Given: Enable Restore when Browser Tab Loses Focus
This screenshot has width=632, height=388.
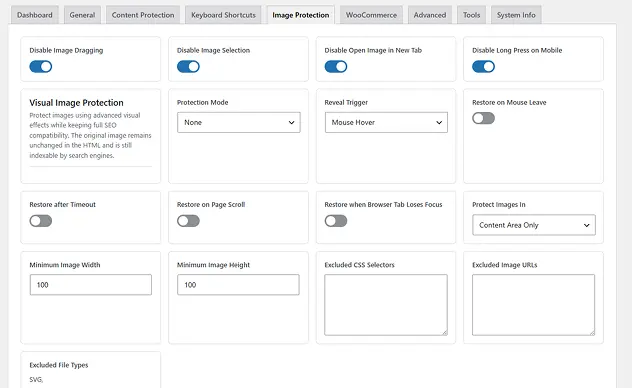Looking at the screenshot, I should tap(336, 221).
